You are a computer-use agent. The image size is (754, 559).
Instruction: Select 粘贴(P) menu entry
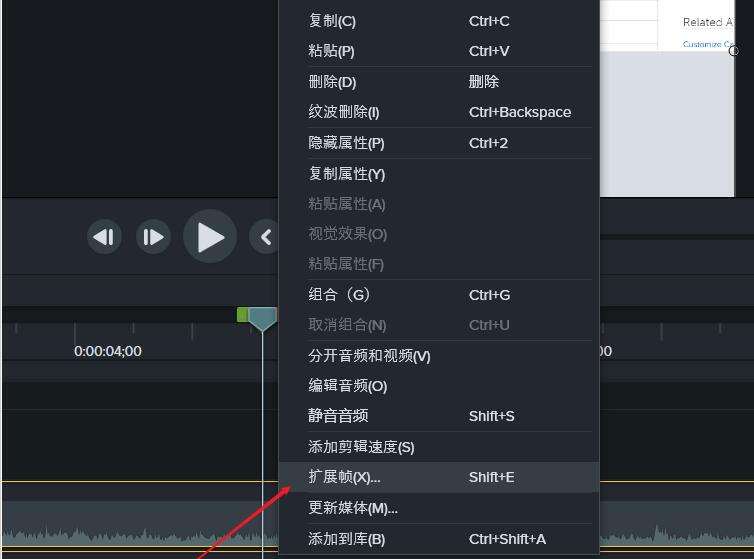coord(439,51)
